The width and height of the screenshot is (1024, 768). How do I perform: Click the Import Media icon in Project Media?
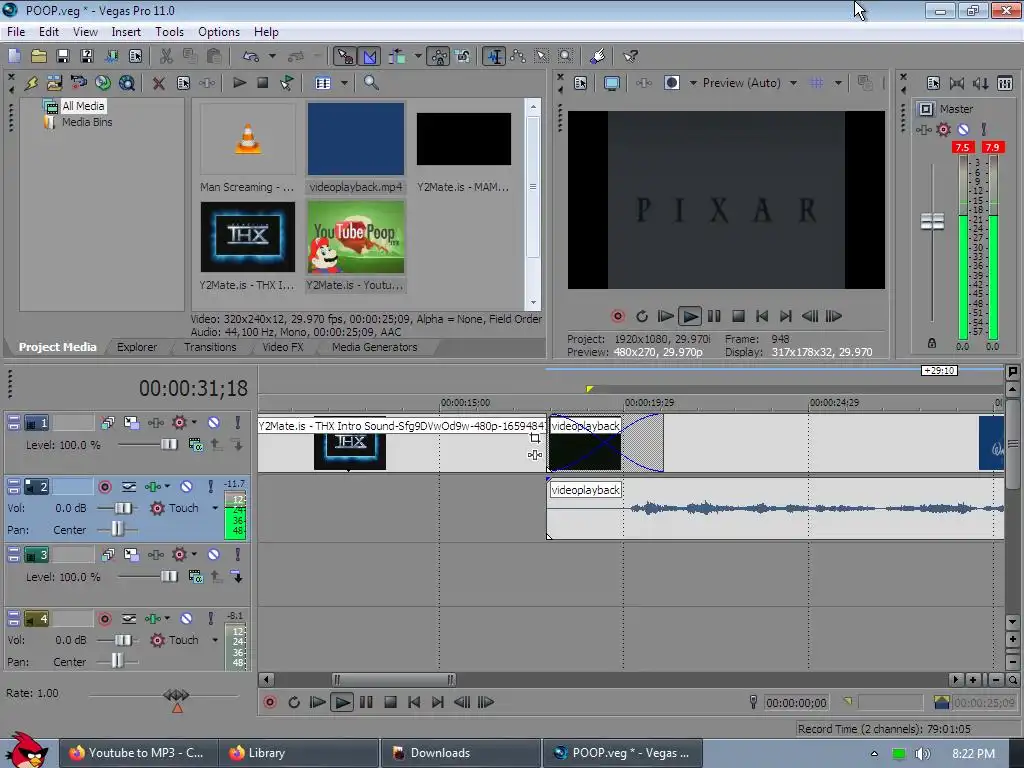(x=54, y=83)
